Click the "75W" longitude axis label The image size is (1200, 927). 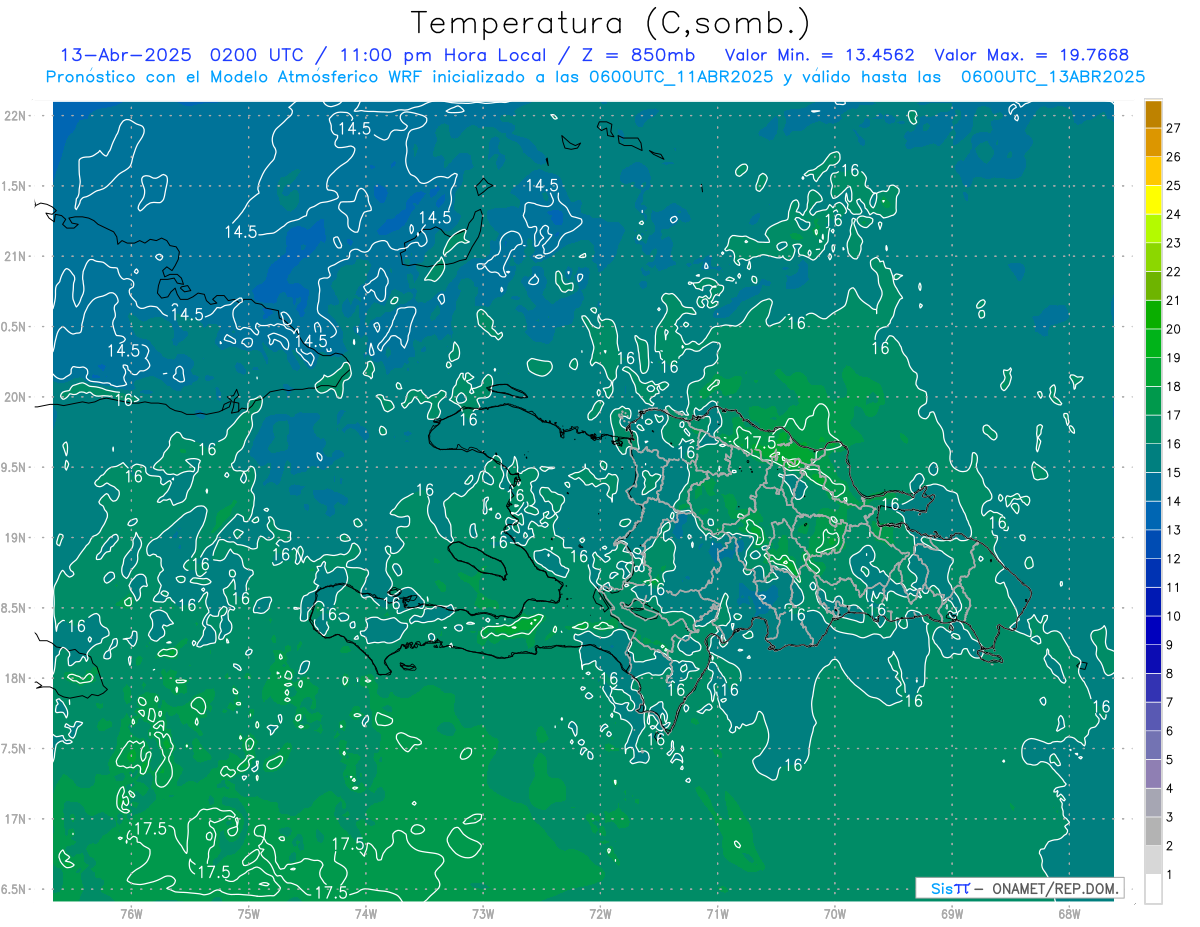248,913
